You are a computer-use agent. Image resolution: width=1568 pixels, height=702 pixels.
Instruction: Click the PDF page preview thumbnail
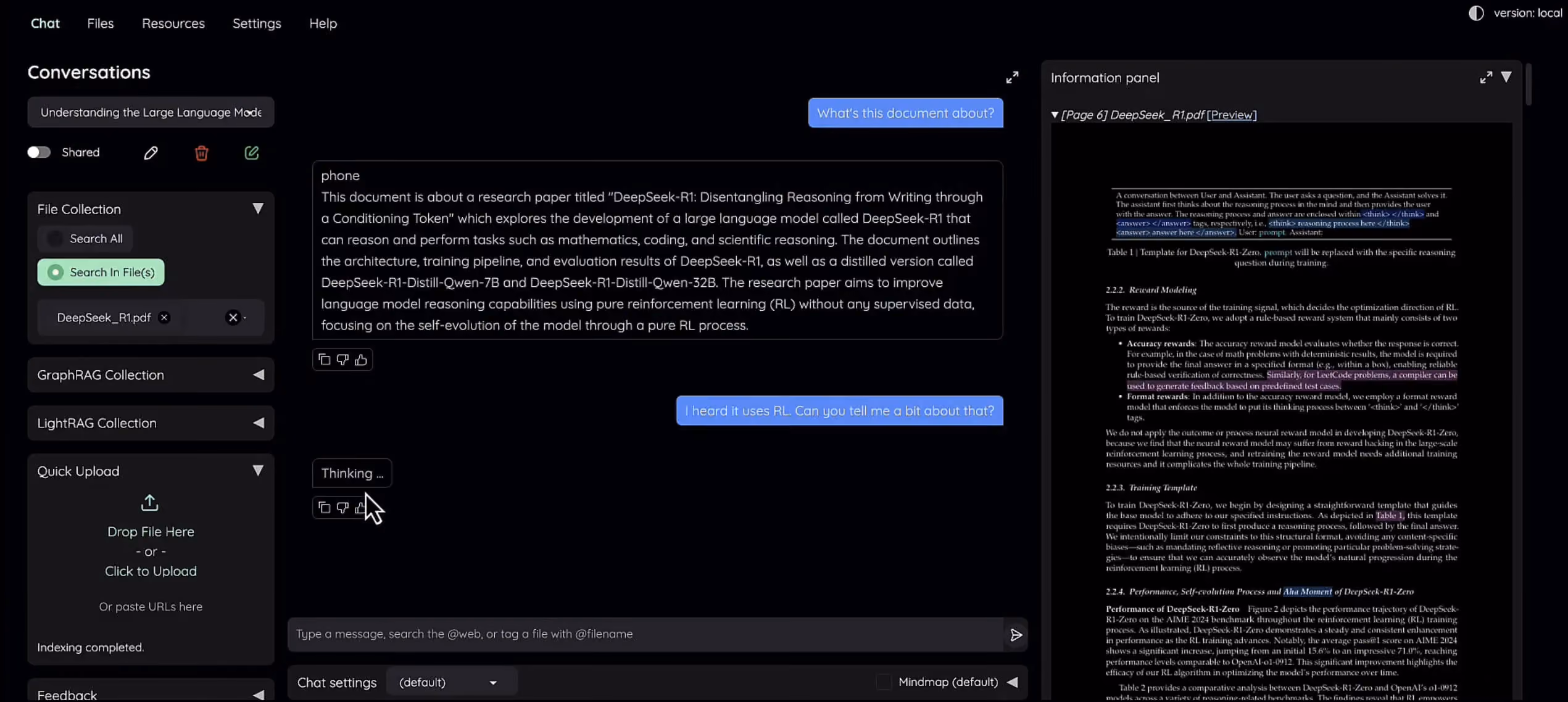coord(1281,411)
